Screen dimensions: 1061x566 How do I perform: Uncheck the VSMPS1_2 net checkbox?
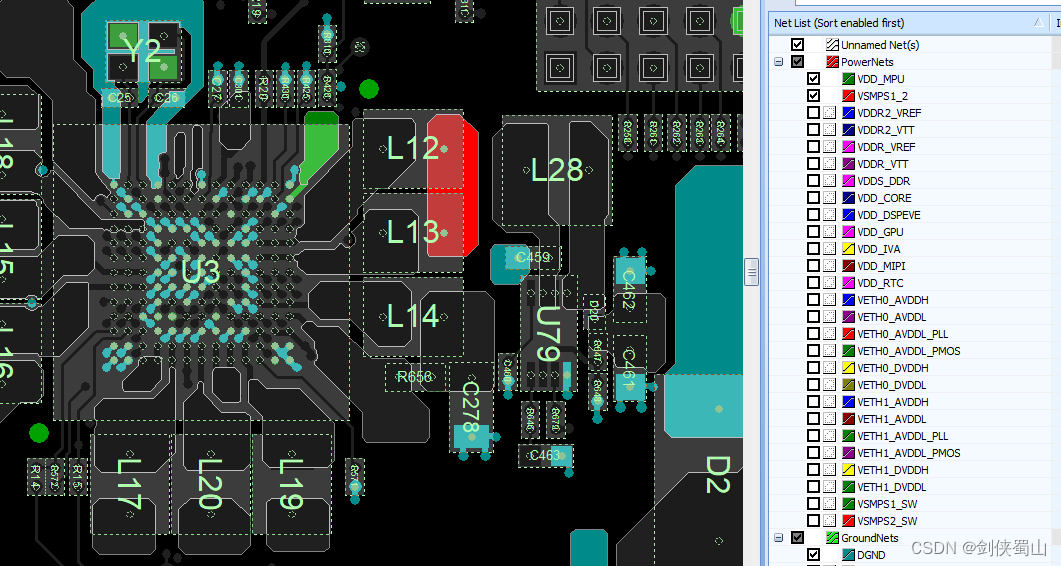point(813,95)
